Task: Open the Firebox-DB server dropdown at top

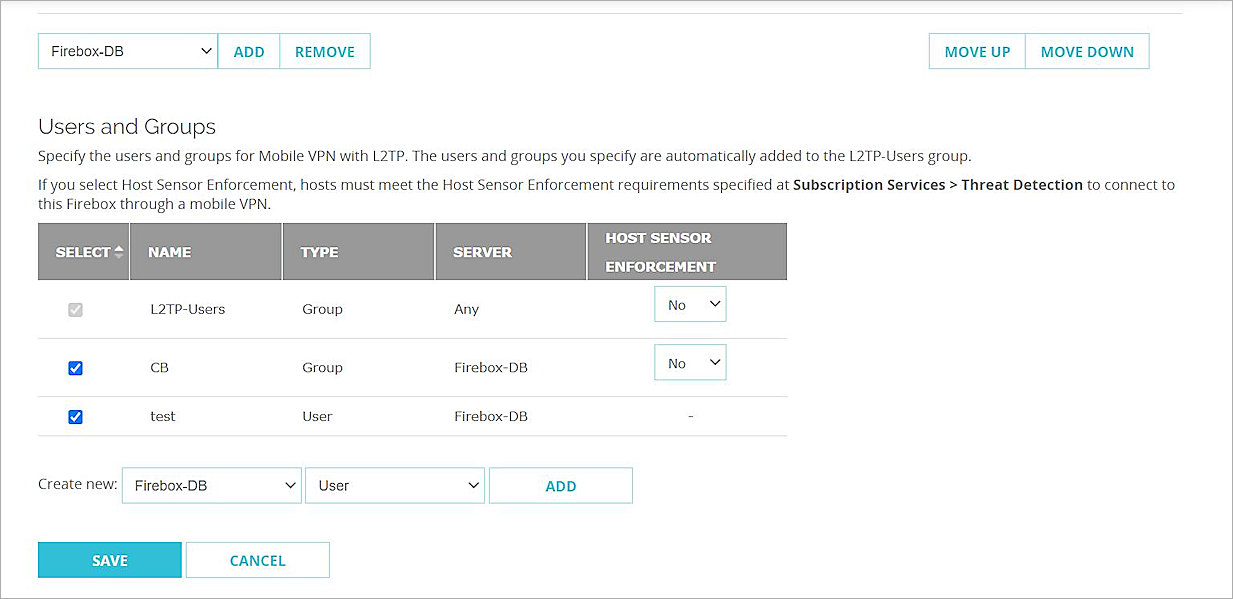Action: point(127,51)
